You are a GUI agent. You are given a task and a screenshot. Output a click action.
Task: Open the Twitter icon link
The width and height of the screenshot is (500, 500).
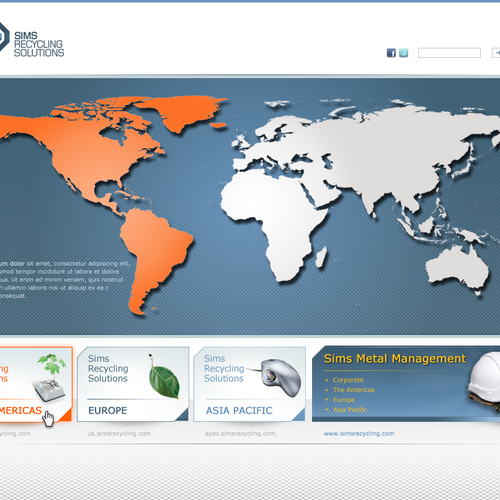(403, 53)
